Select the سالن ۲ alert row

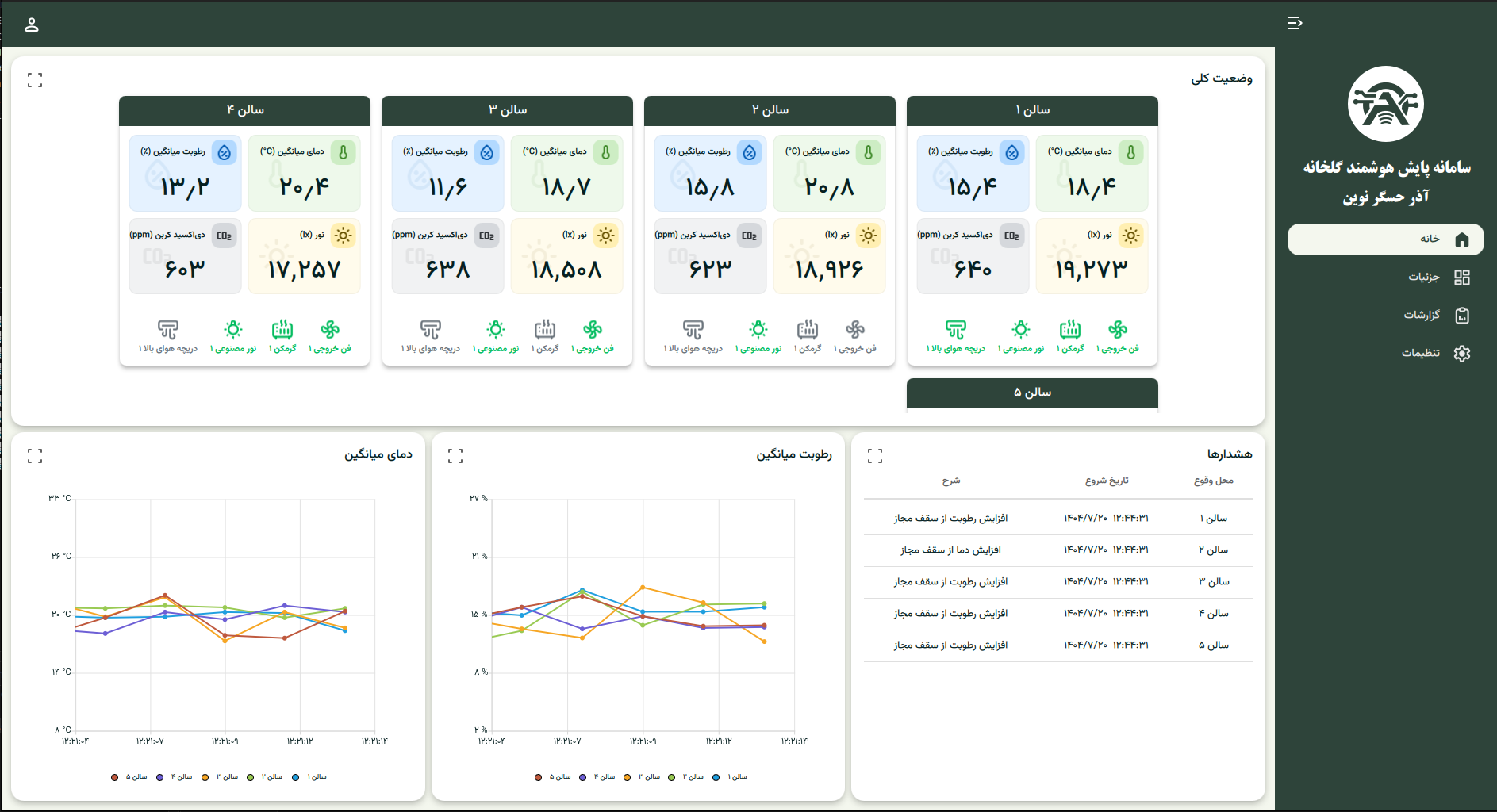tap(1058, 550)
